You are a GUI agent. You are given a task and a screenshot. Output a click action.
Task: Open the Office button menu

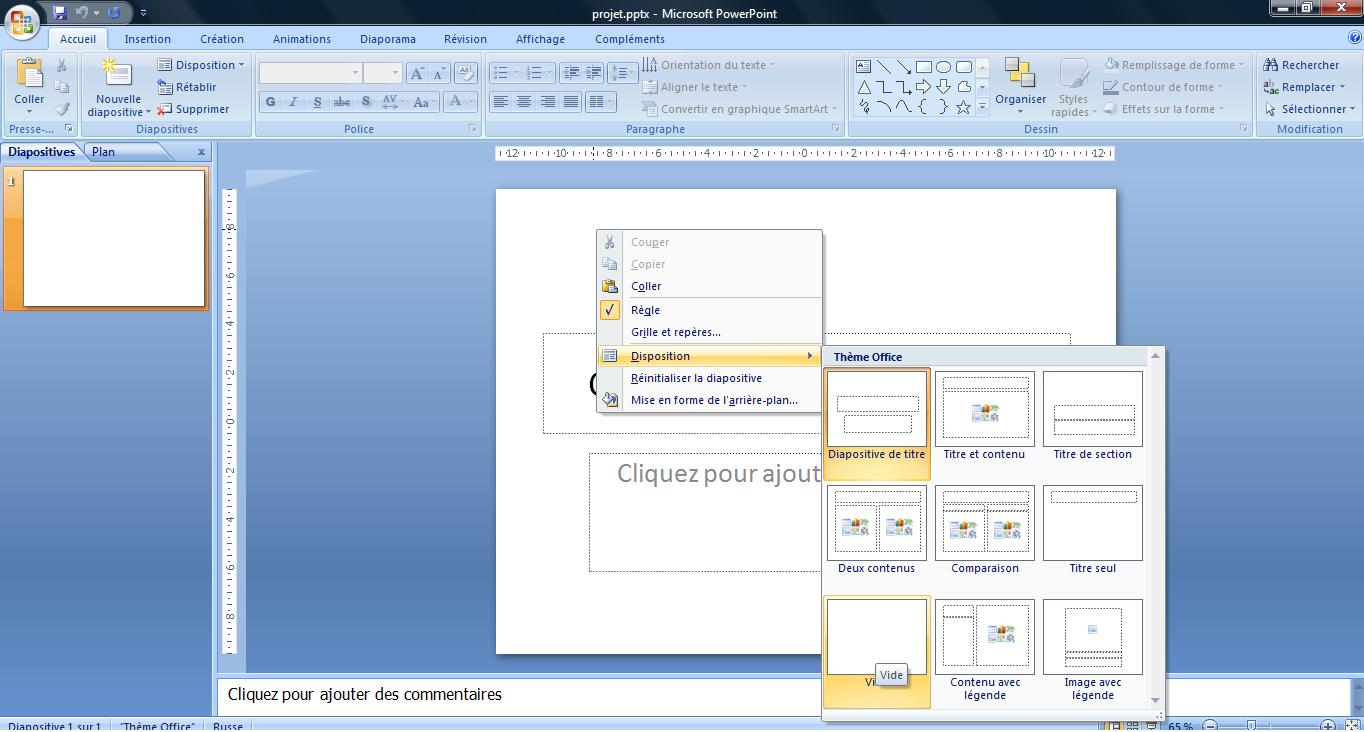coord(22,22)
